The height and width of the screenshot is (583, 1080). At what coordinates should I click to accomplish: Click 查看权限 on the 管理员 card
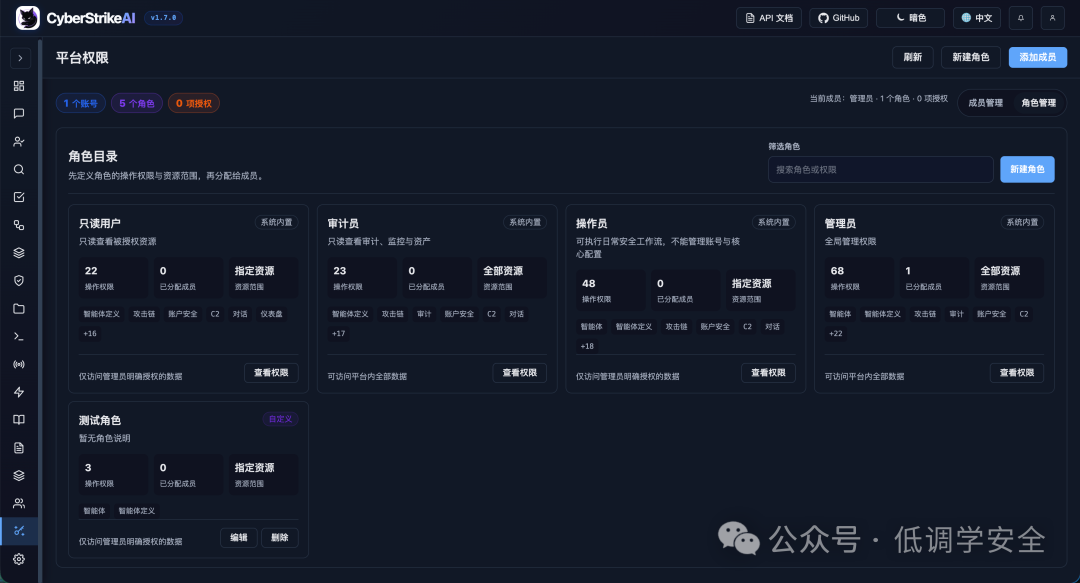click(x=1017, y=373)
